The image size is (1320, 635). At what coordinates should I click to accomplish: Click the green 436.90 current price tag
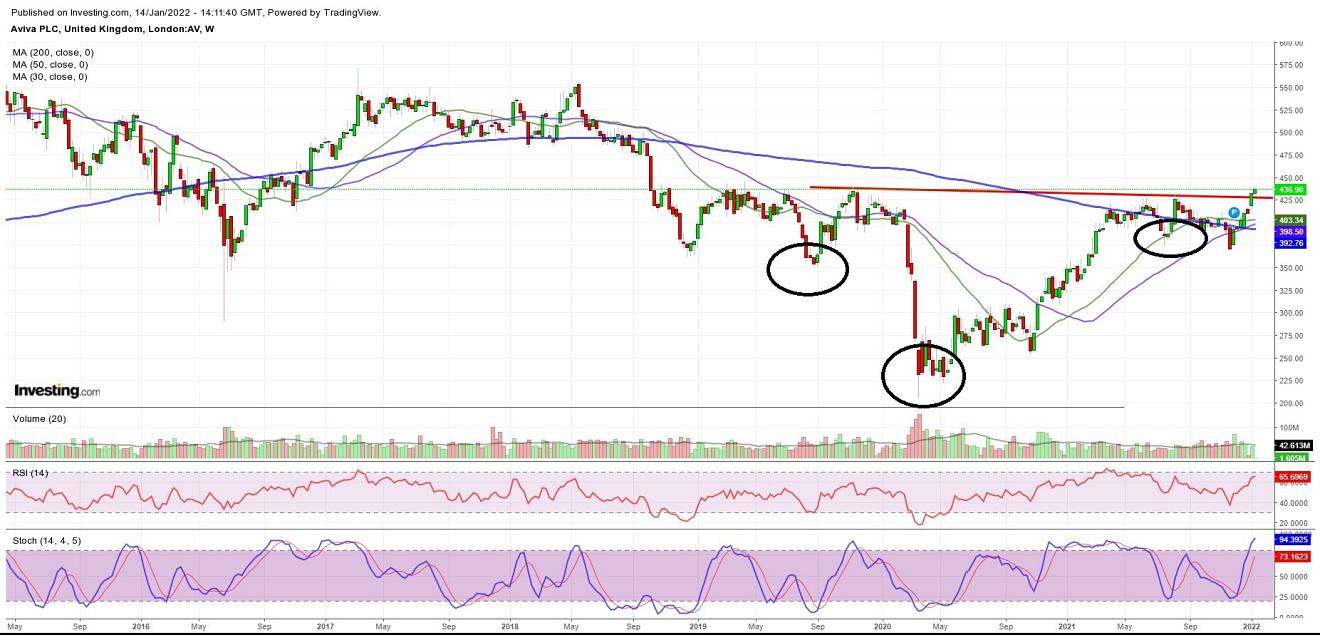(1291, 189)
